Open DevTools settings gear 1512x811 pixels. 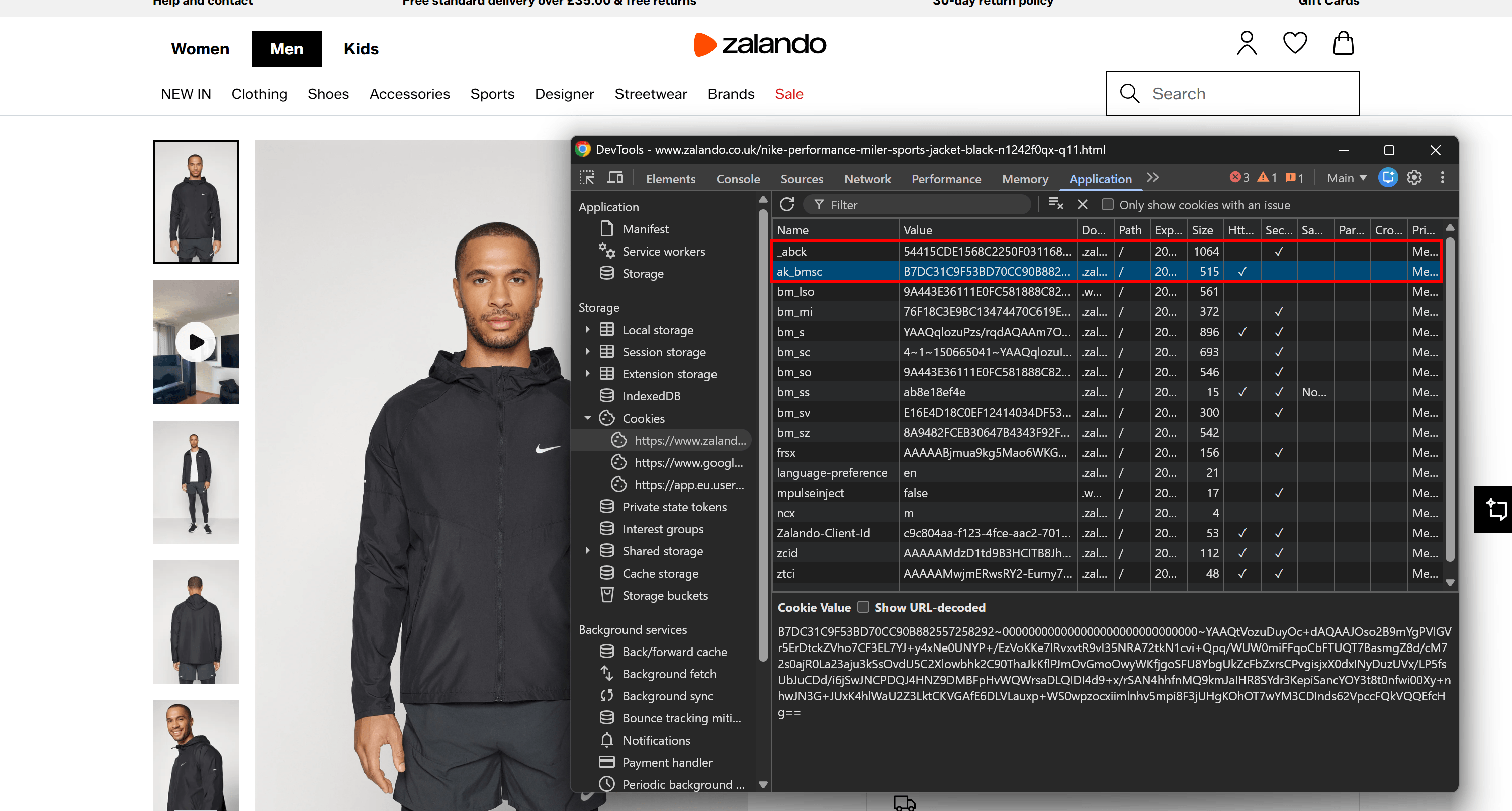pos(1414,178)
